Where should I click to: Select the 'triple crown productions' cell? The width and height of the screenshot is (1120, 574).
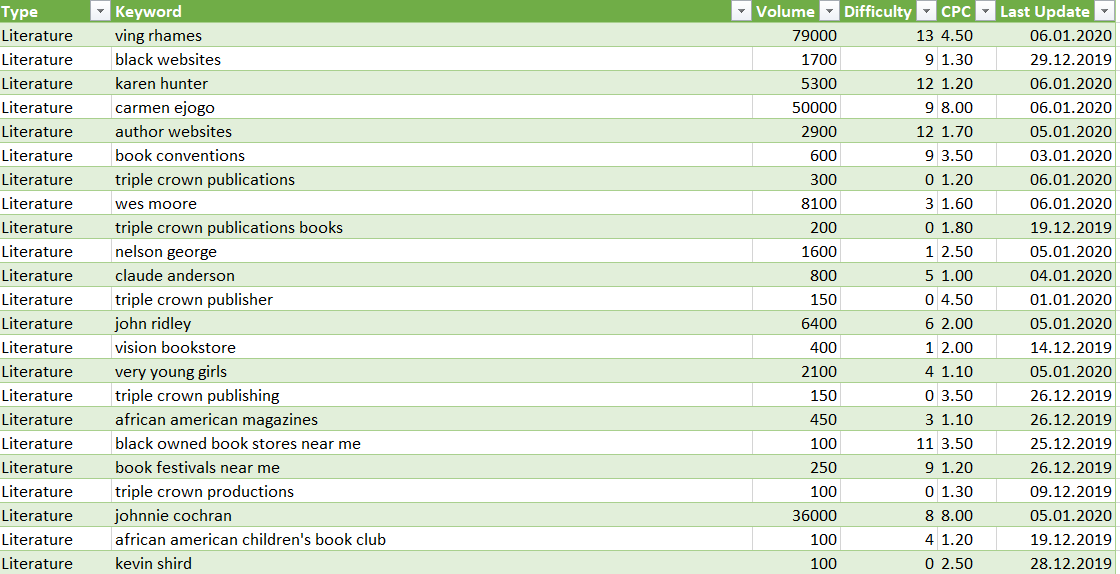(x=431, y=491)
